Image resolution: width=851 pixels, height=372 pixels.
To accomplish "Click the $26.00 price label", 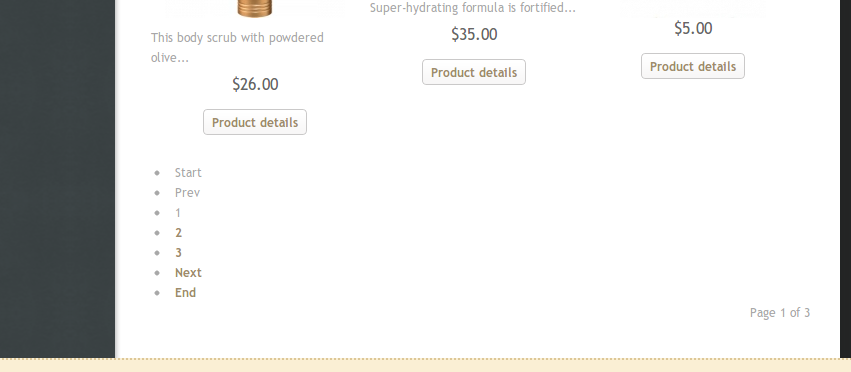I will [x=255, y=84].
